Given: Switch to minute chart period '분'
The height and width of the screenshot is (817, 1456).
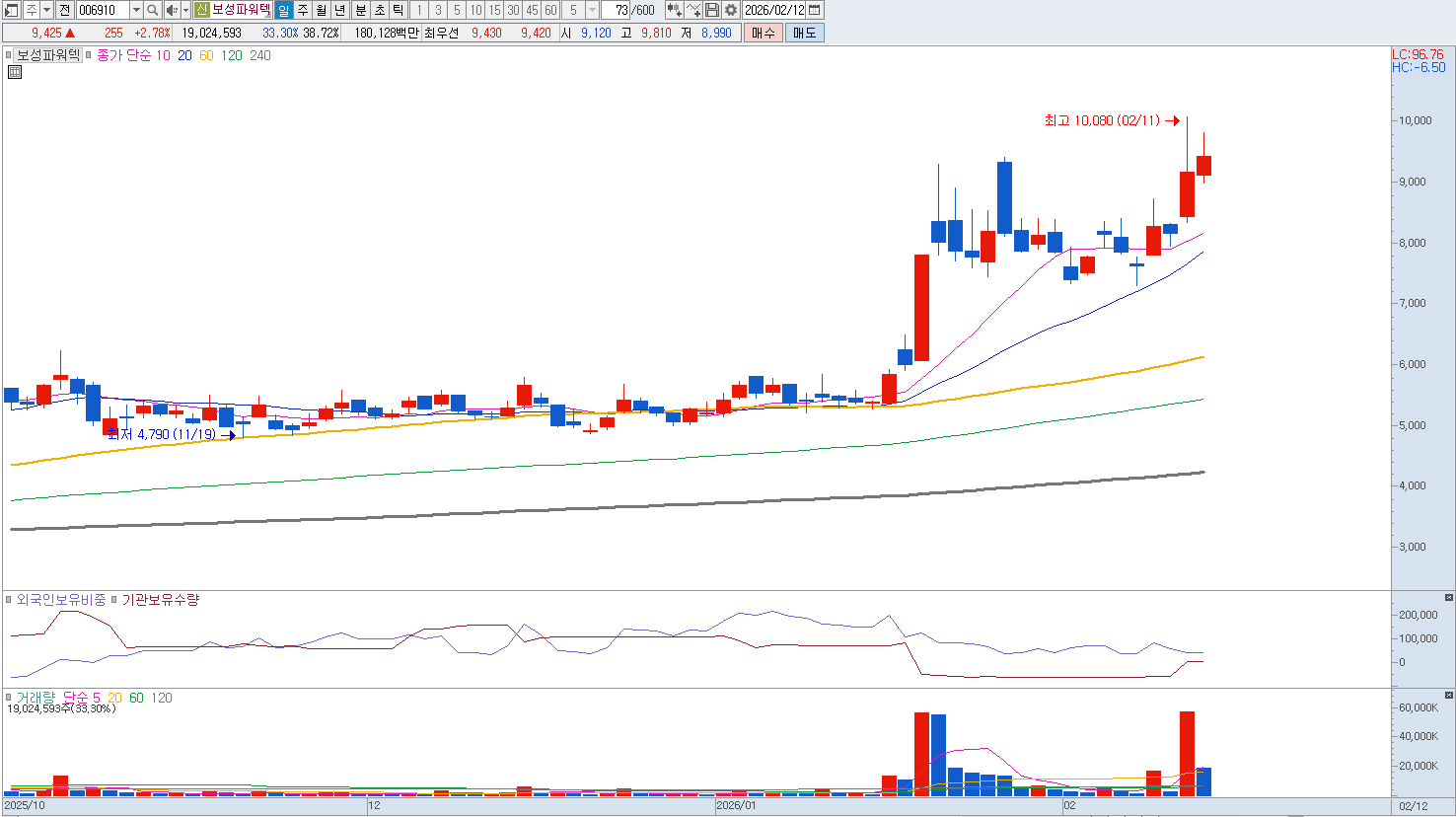Looking at the screenshot, I should (360, 10).
